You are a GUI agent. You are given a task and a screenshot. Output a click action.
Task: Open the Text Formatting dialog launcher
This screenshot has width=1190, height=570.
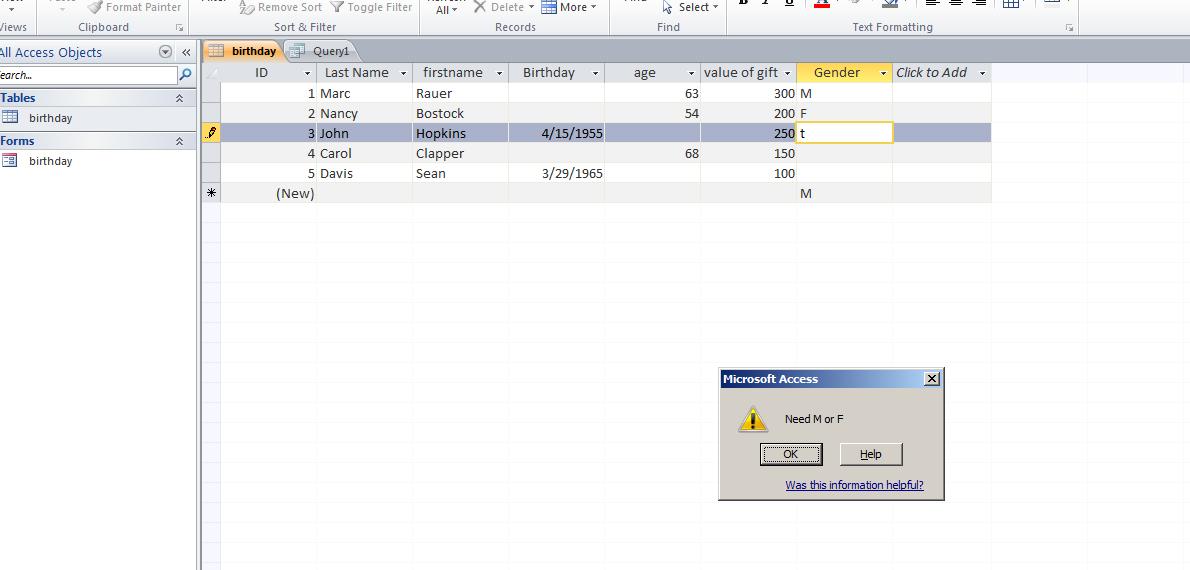(1069, 27)
